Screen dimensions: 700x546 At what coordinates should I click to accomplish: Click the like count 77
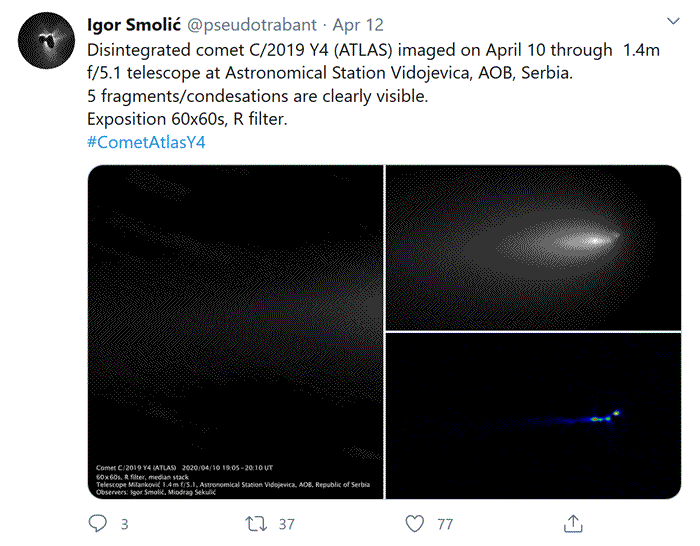click(x=445, y=523)
